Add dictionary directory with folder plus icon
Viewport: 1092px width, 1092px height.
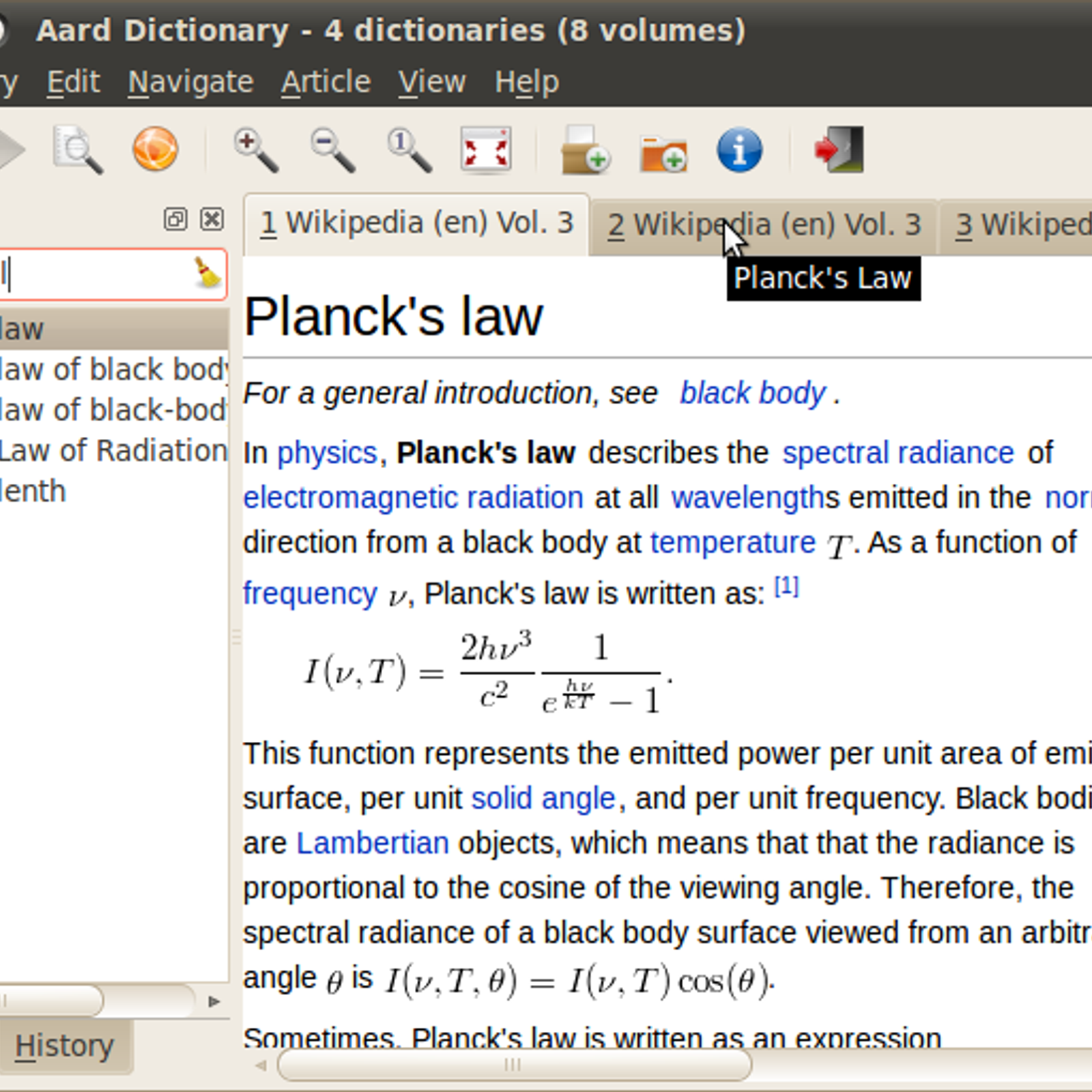click(663, 152)
